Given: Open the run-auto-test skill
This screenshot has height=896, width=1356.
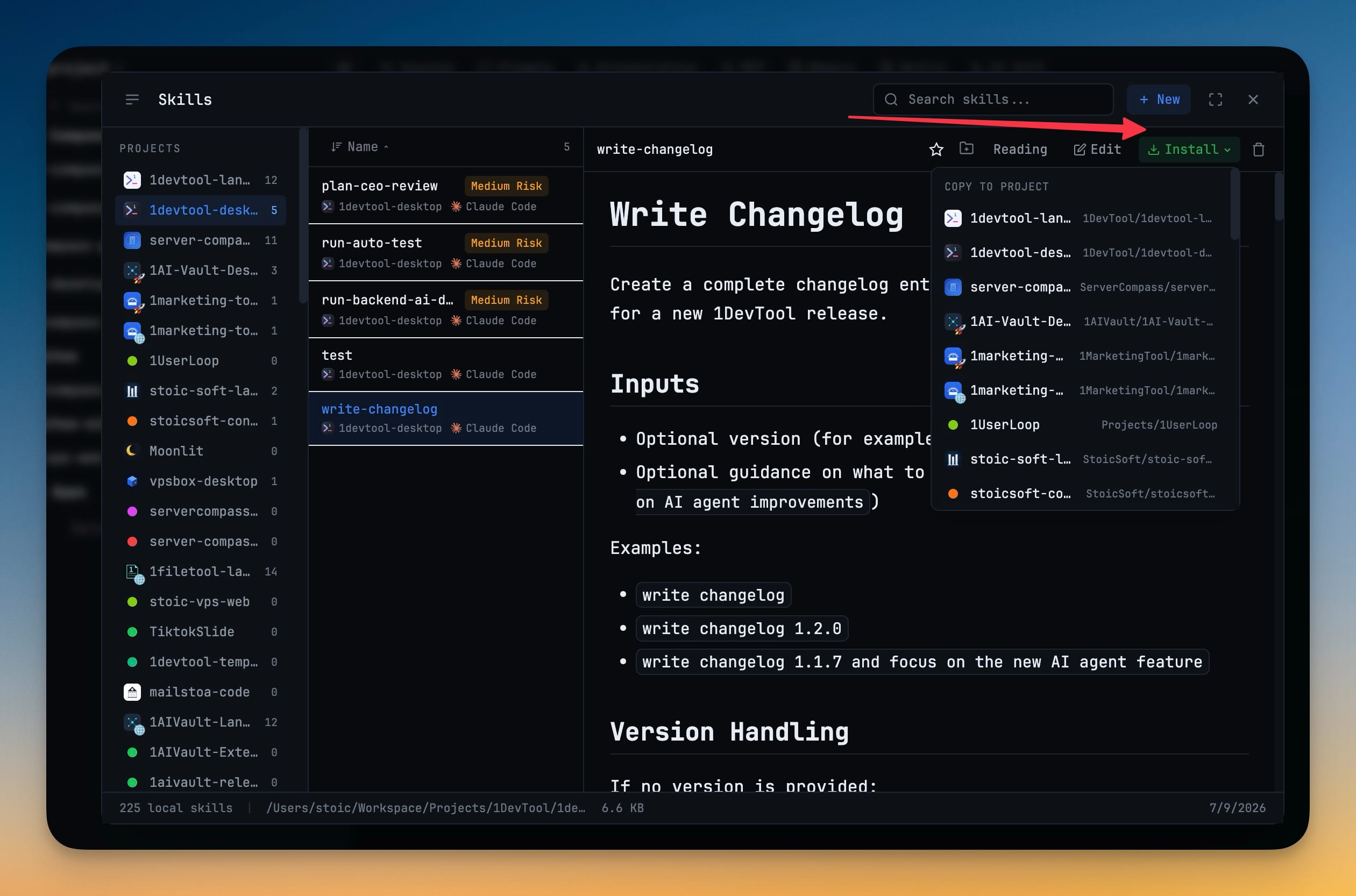Looking at the screenshot, I should click(x=446, y=253).
